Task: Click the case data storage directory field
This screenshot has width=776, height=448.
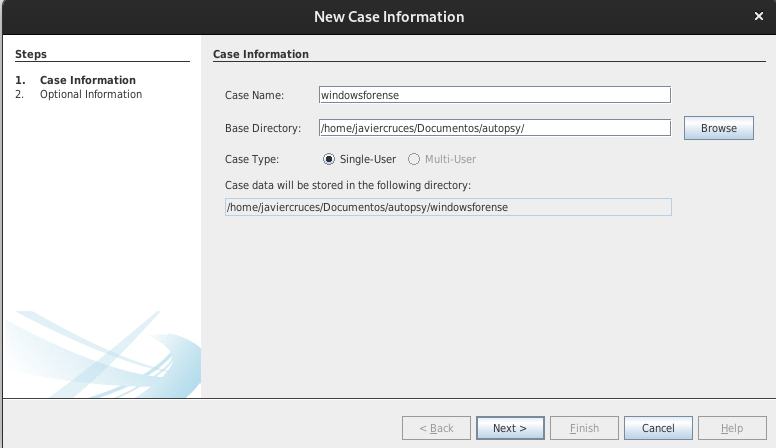Action: pos(448,207)
